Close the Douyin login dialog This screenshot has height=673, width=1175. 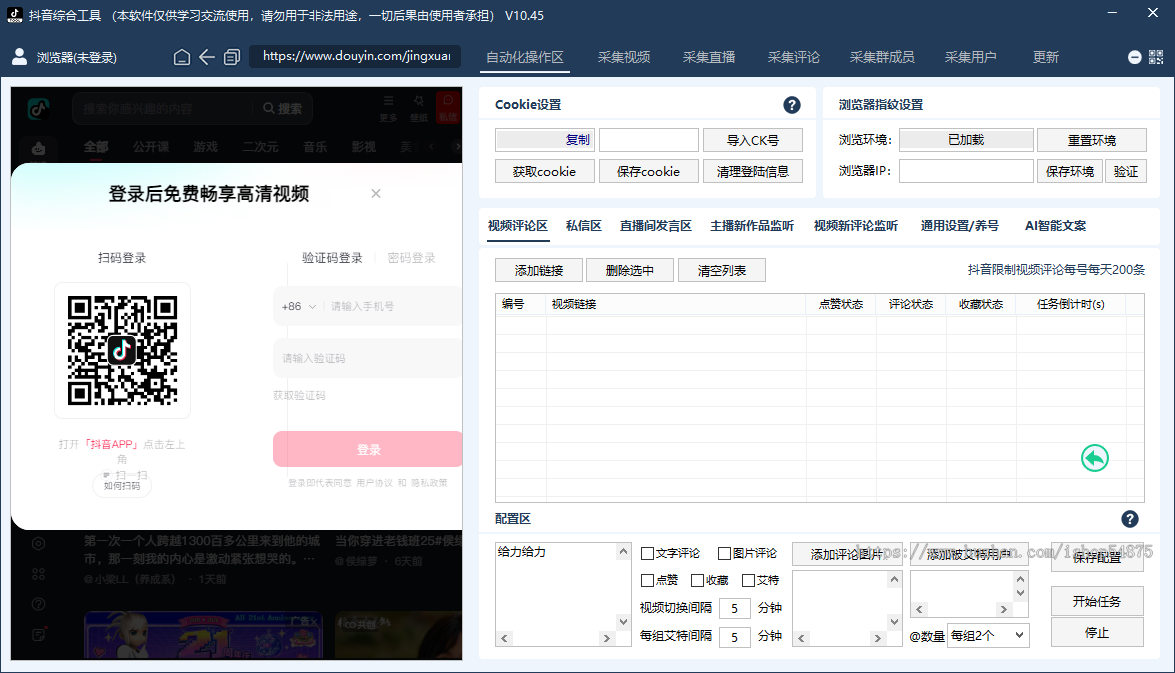376,193
